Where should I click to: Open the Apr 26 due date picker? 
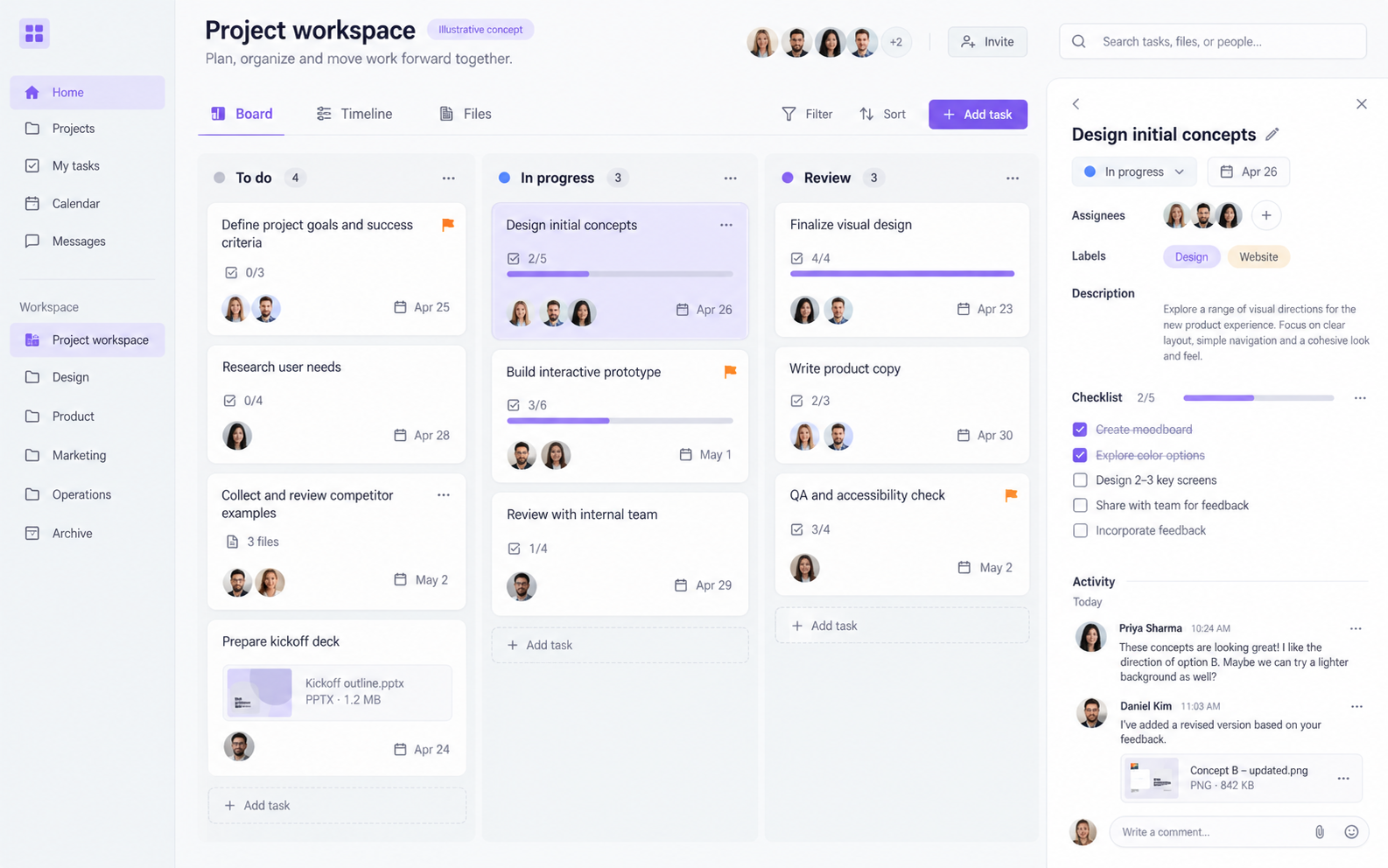click(1248, 171)
